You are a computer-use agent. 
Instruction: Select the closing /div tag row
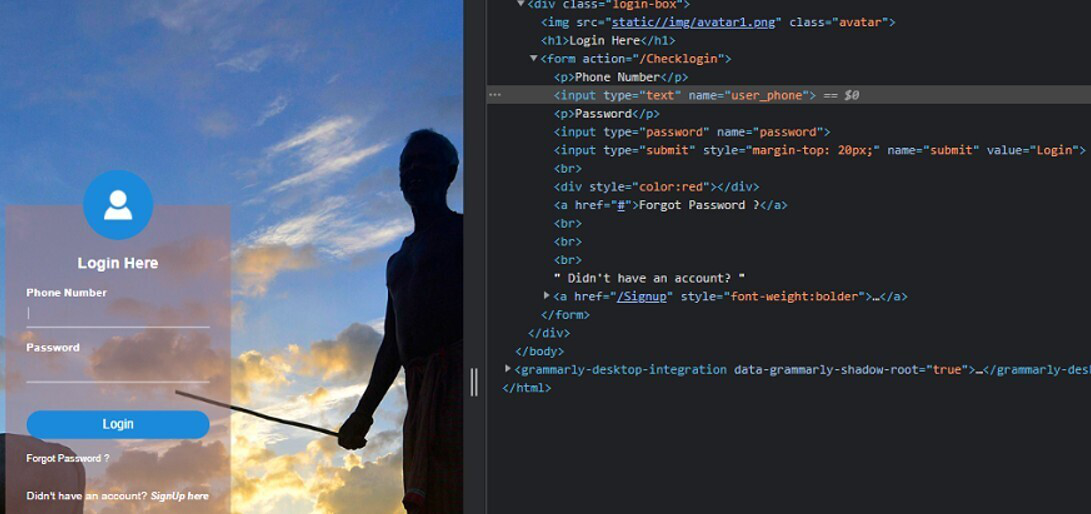[549, 333]
